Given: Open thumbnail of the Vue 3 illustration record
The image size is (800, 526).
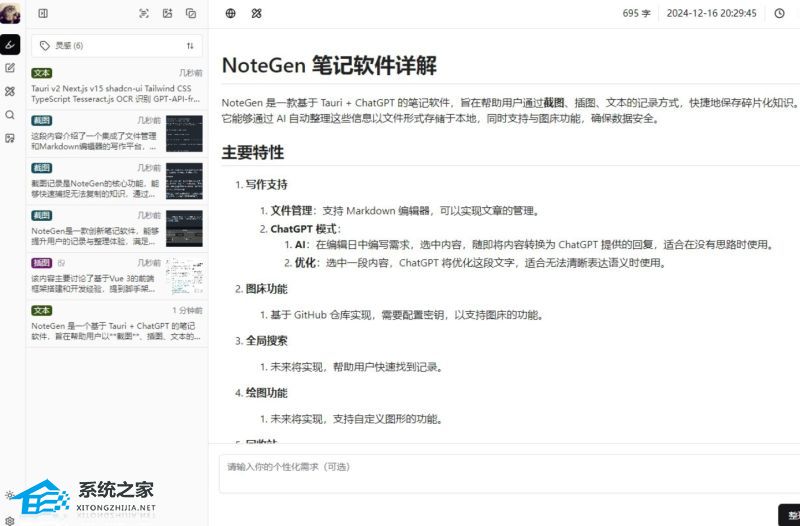Looking at the screenshot, I should (184, 276).
